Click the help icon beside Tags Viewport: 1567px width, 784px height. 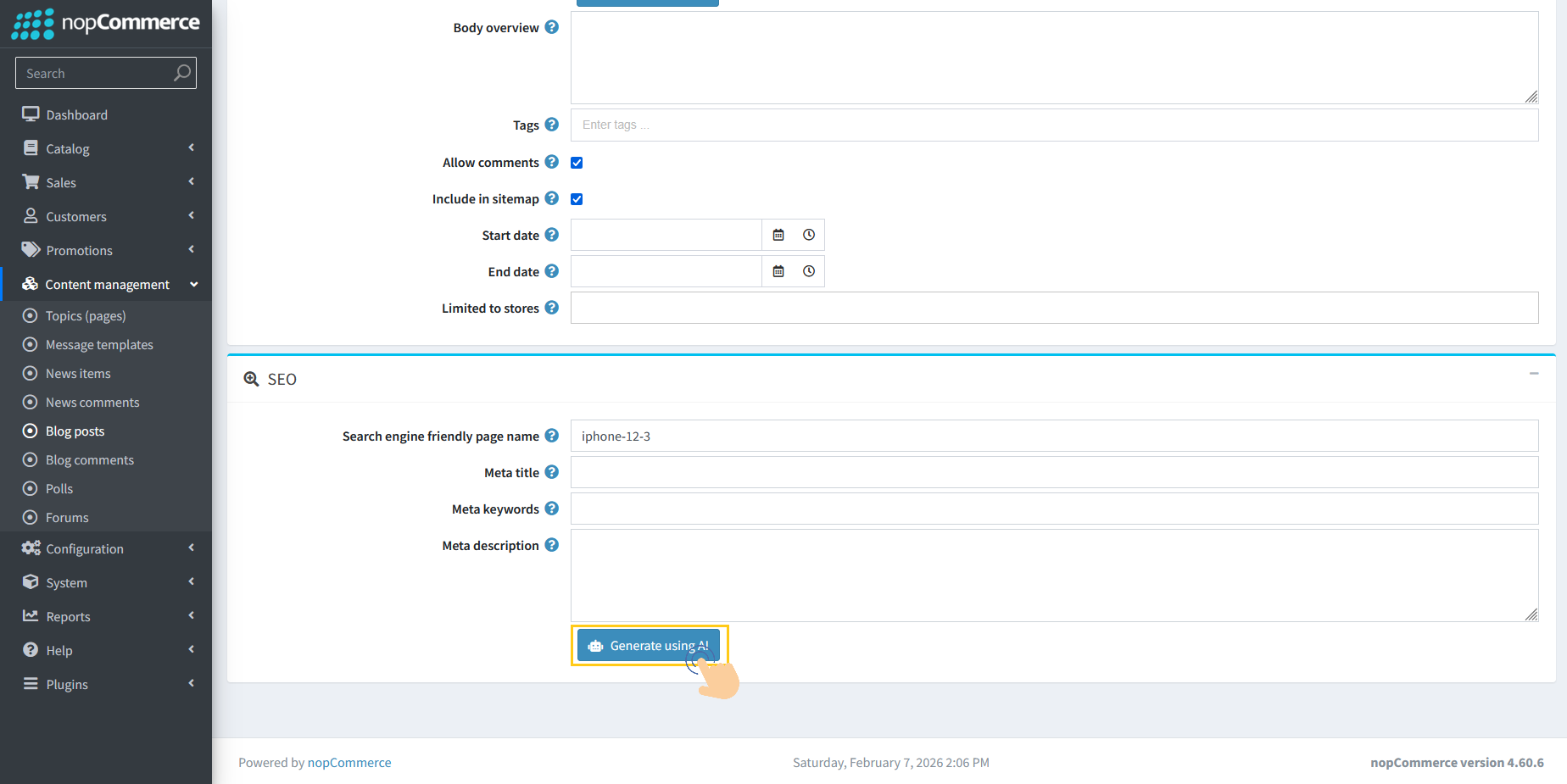click(x=552, y=125)
